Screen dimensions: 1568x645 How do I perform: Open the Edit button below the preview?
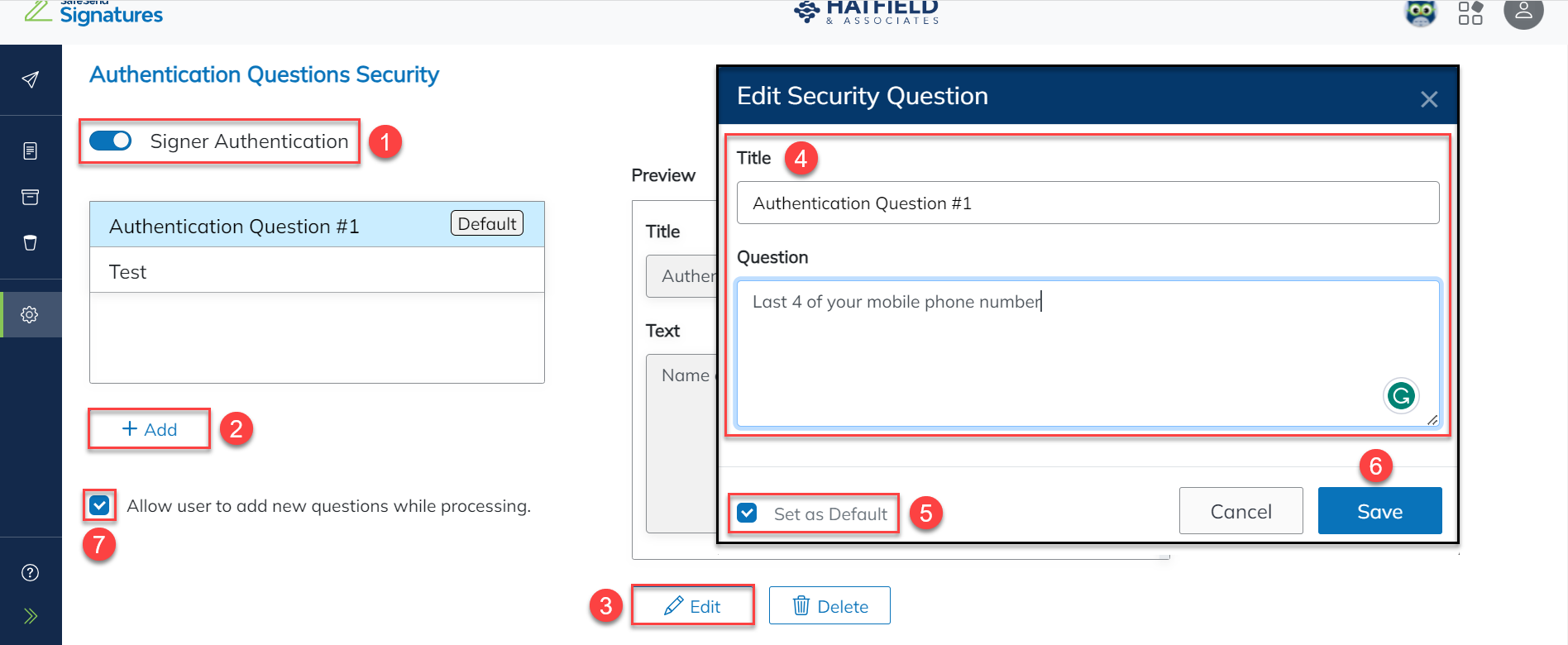(693, 605)
